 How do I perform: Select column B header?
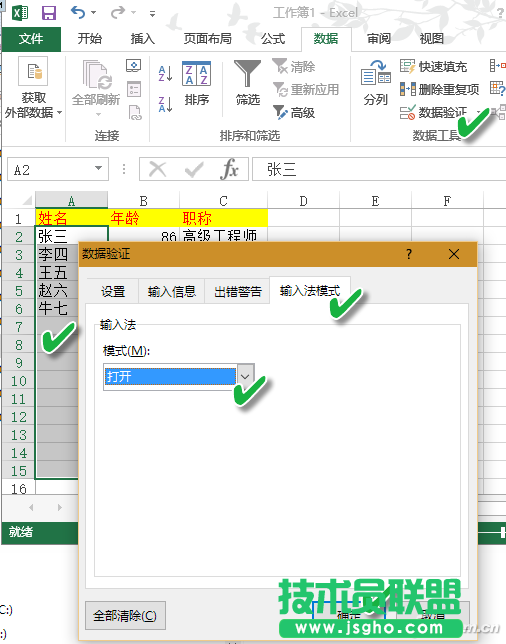click(143, 201)
